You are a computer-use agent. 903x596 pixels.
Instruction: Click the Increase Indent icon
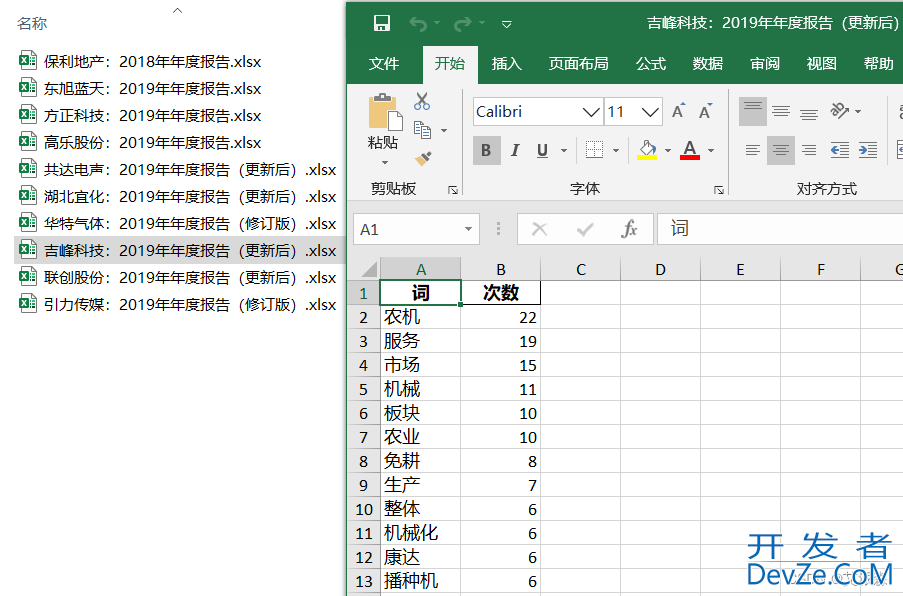pos(868,150)
